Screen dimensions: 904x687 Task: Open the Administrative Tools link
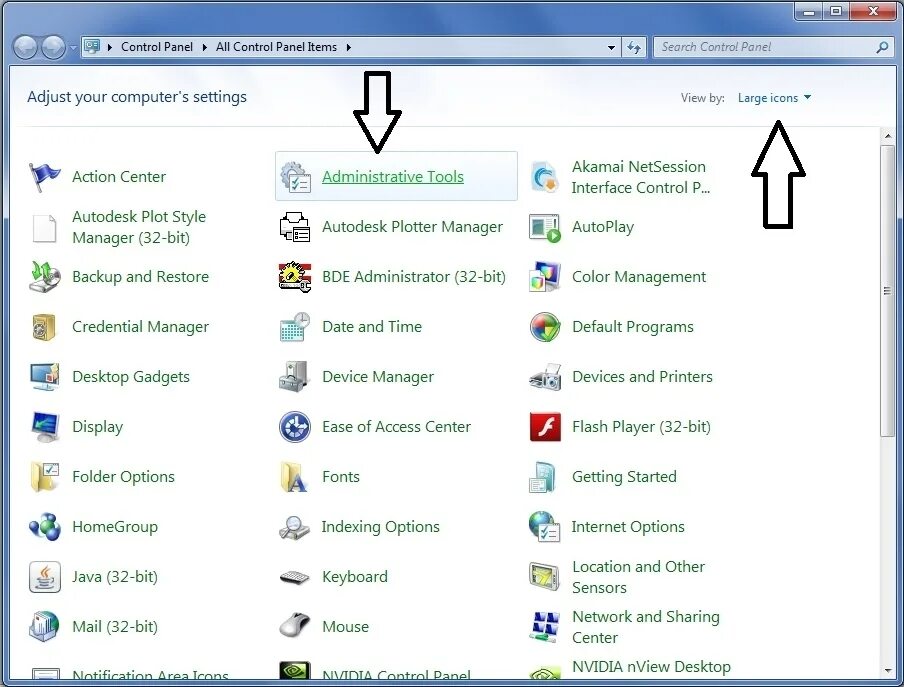[x=393, y=177]
